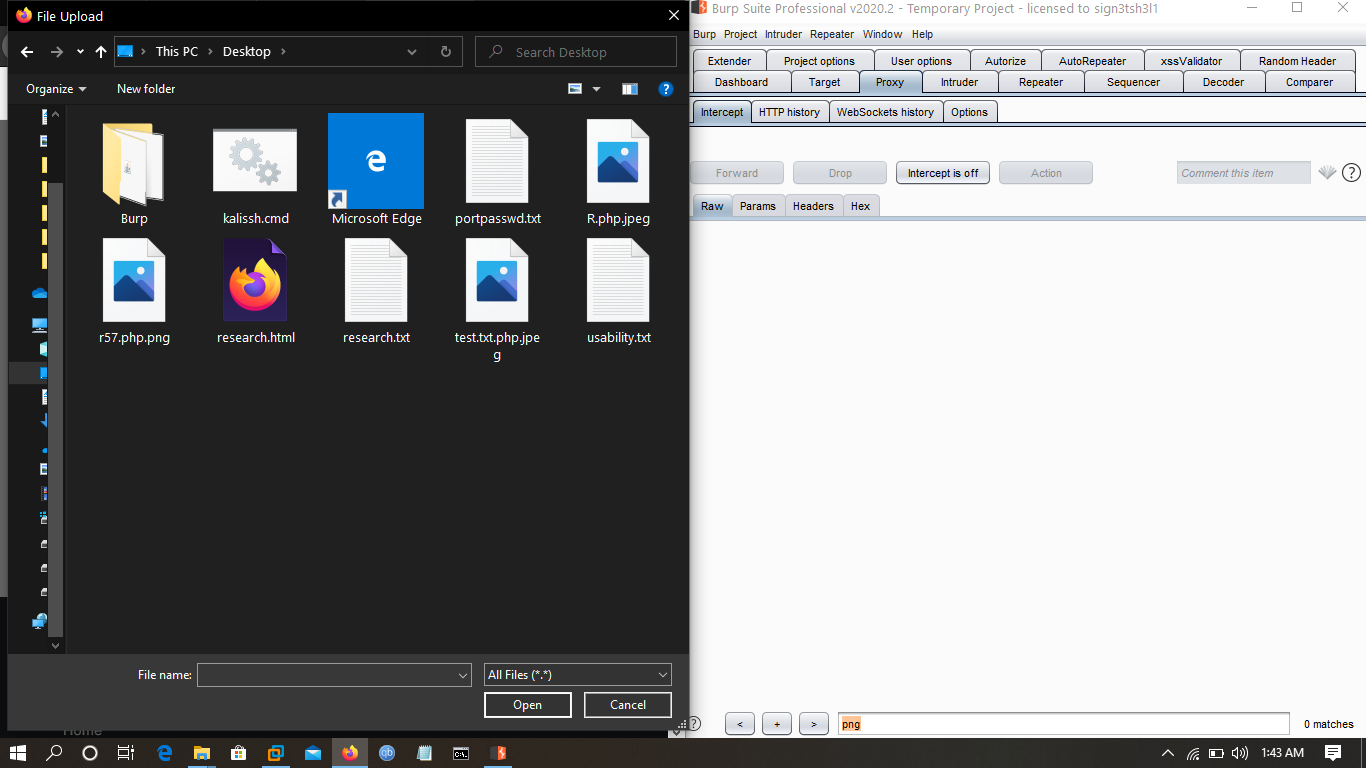The width and height of the screenshot is (1366, 768).
Task: Open the Intruder menu in menu bar
Action: [783, 34]
